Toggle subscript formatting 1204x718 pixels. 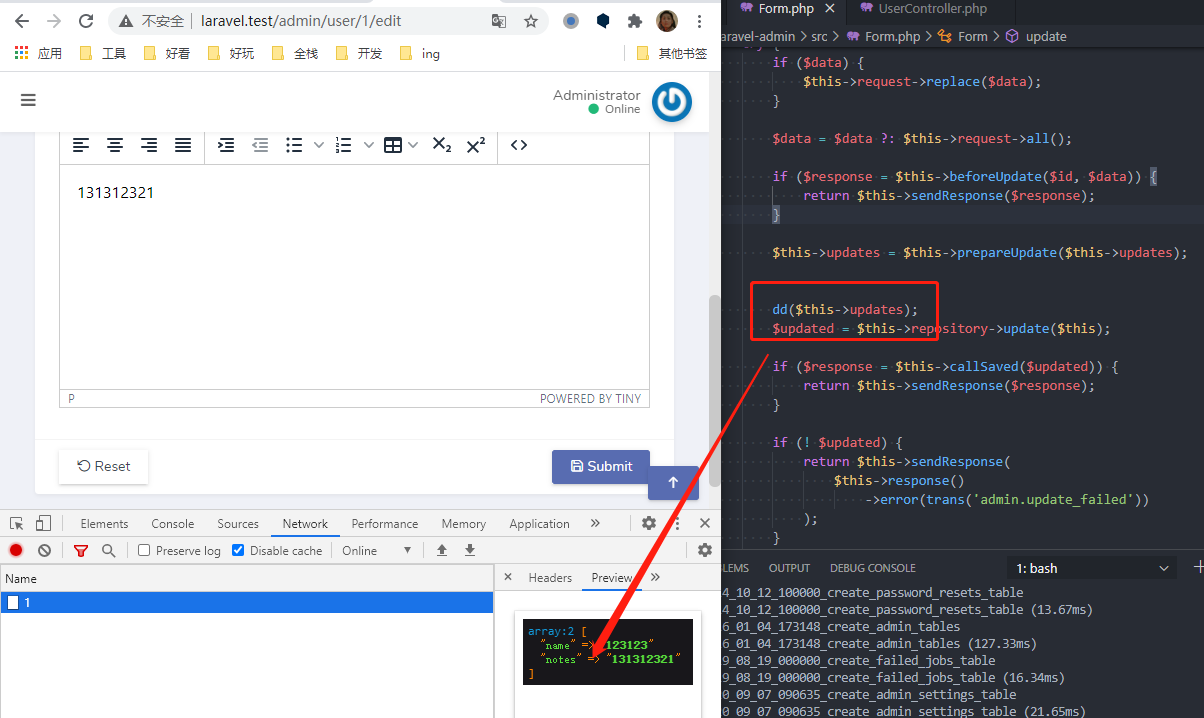(441, 145)
